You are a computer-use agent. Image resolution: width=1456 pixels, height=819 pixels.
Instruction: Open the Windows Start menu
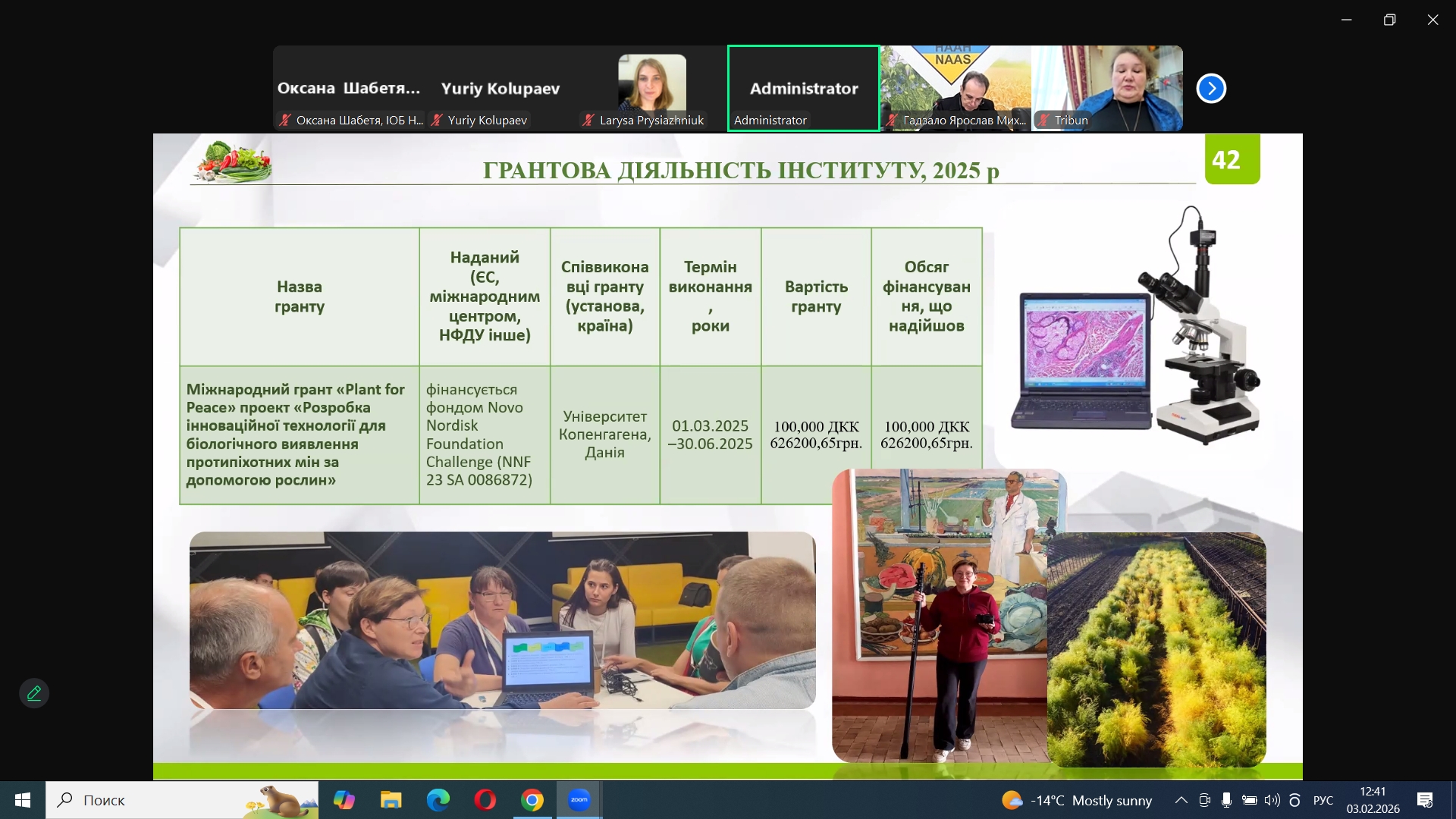pos(23,800)
